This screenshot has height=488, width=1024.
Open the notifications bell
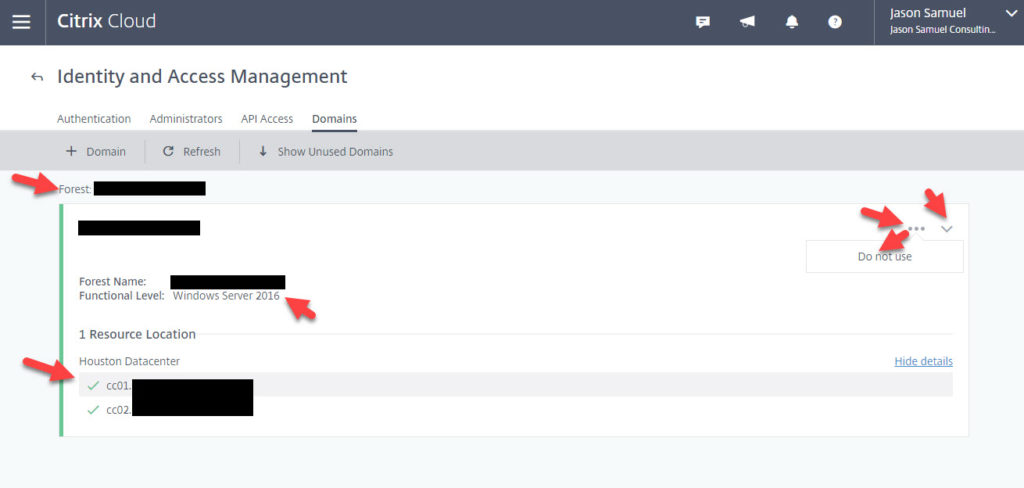click(790, 22)
